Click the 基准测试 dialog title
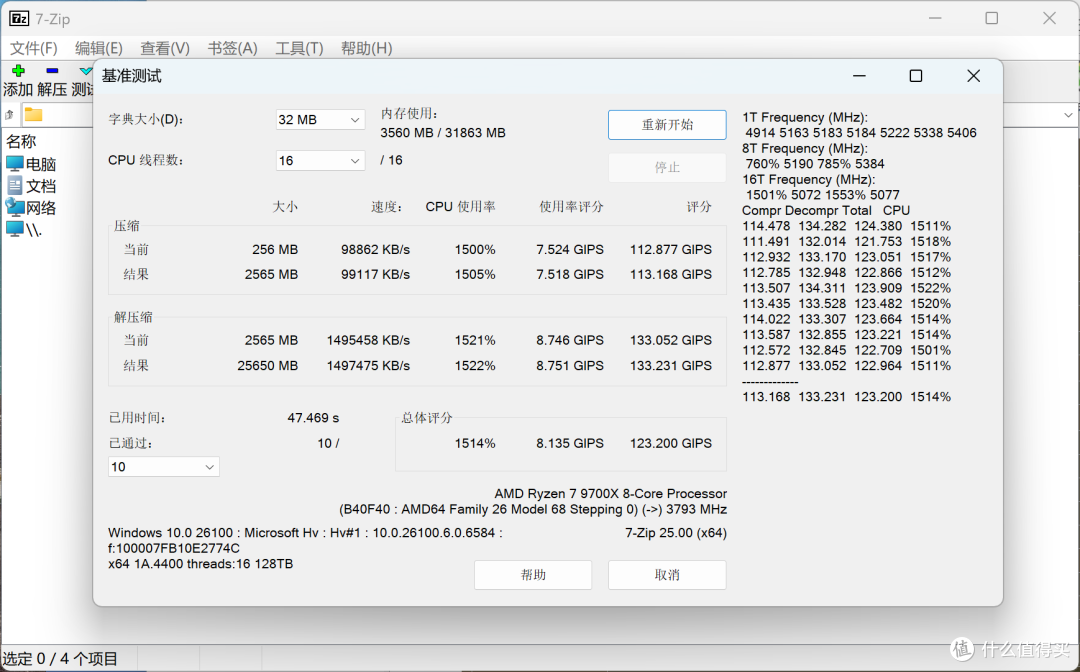 tap(132, 76)
